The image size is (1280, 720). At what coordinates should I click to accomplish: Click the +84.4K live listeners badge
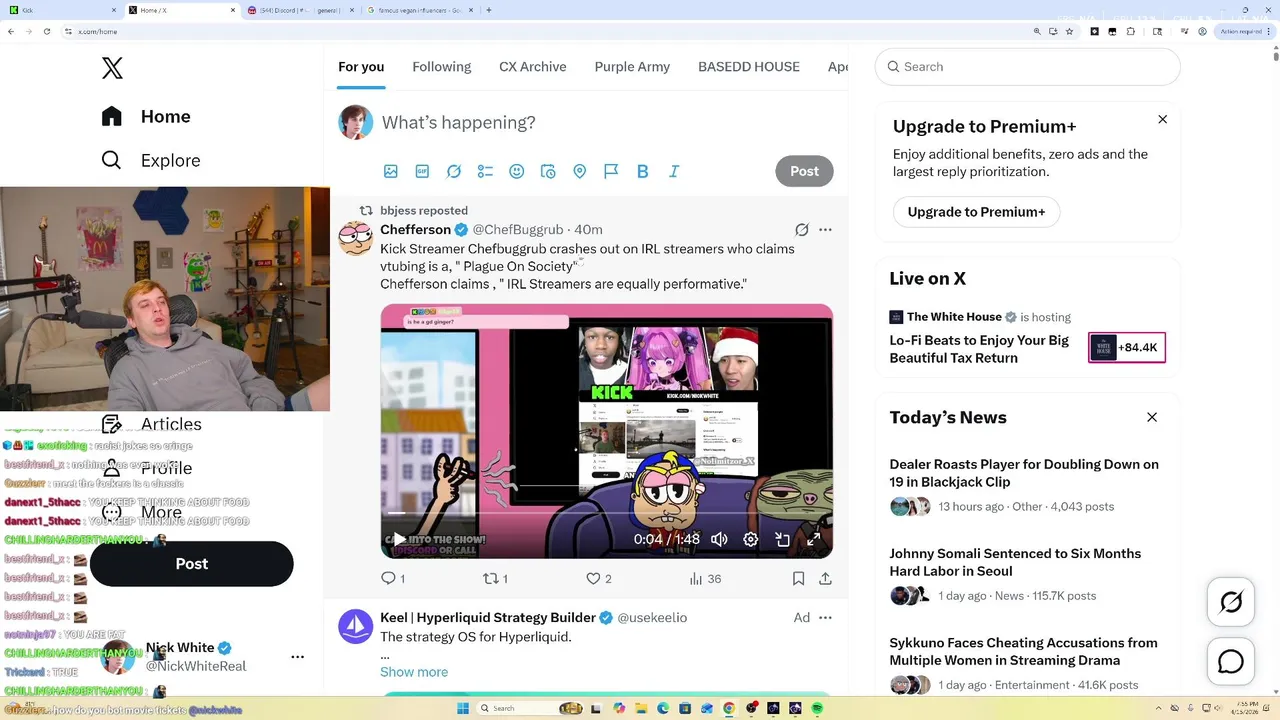(1127, 347)
